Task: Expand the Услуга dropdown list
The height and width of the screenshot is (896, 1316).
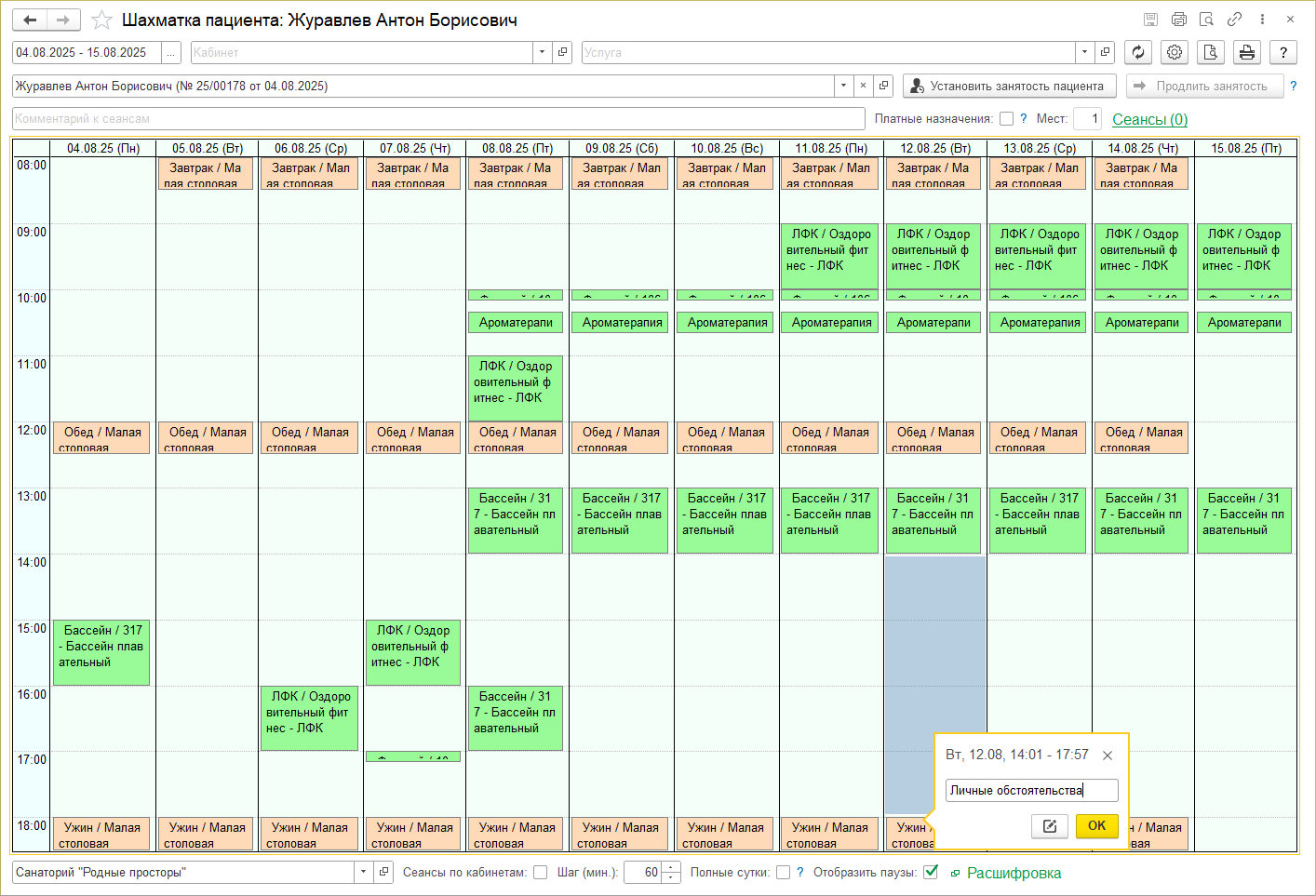Action: coord(1084,53)
